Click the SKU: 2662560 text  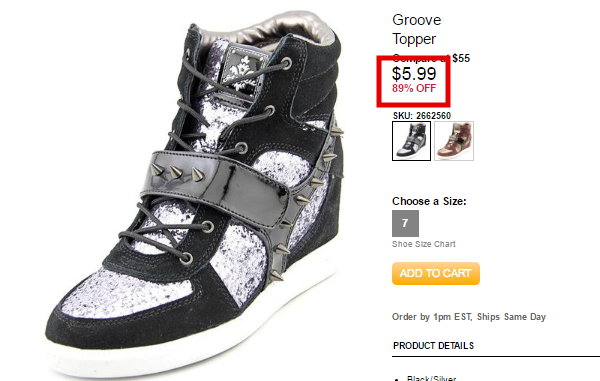click(422, 116)
